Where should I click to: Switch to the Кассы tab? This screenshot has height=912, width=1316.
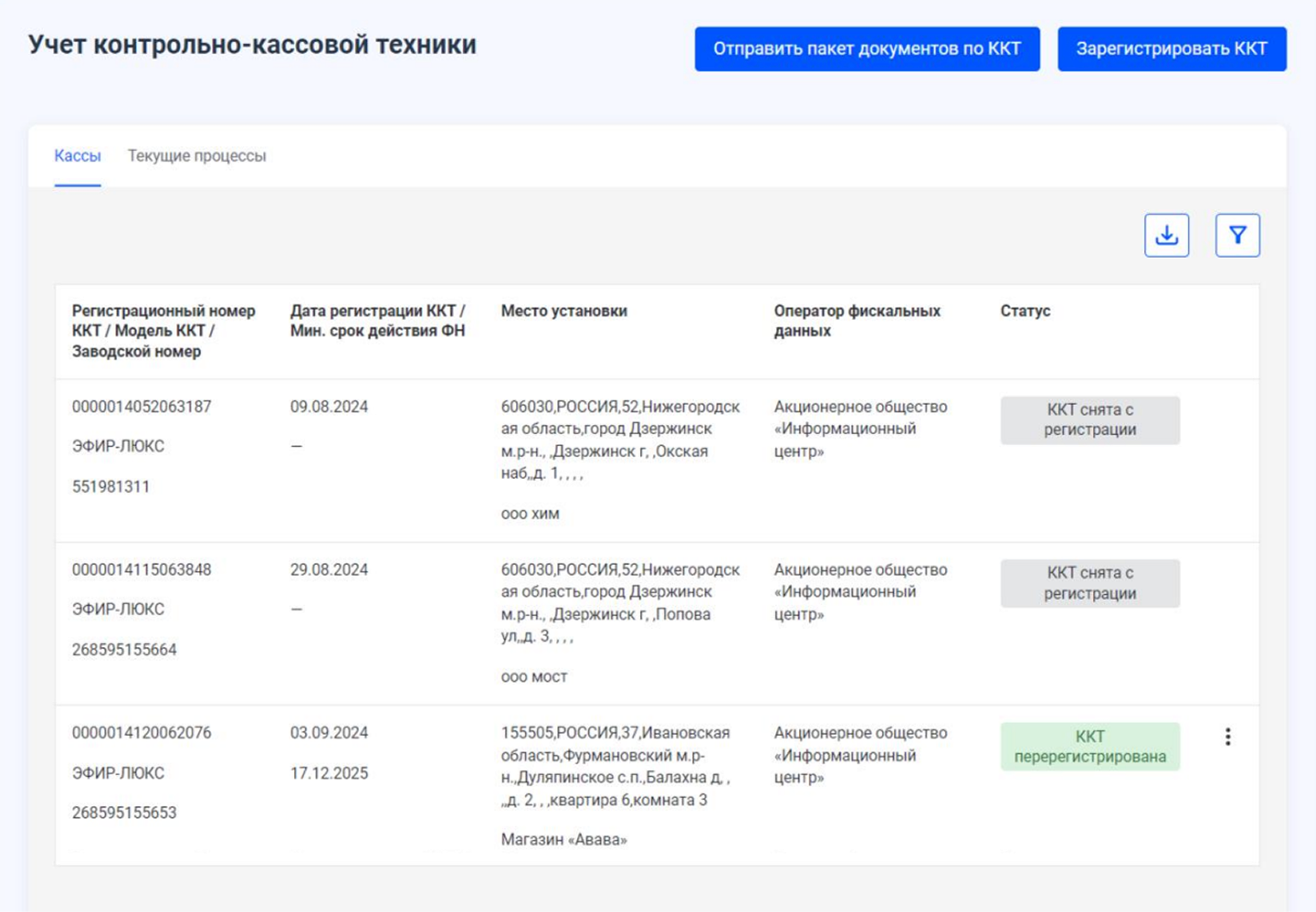click(x=77, y=156)
